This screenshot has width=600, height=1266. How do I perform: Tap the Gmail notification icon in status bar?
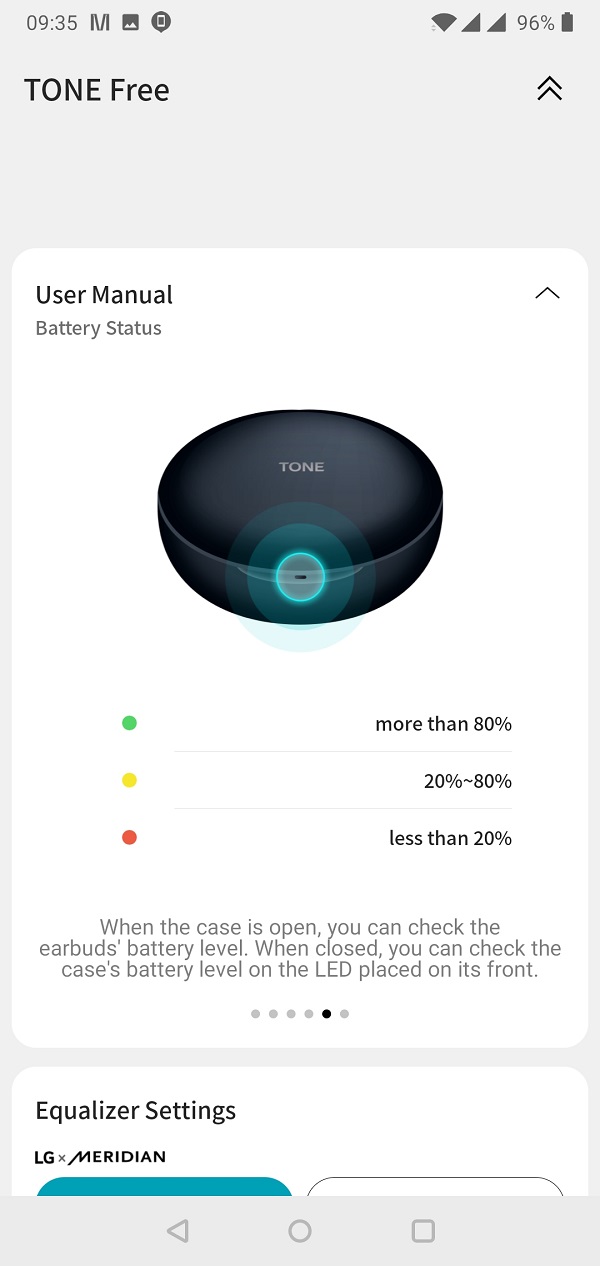[99, 22]
